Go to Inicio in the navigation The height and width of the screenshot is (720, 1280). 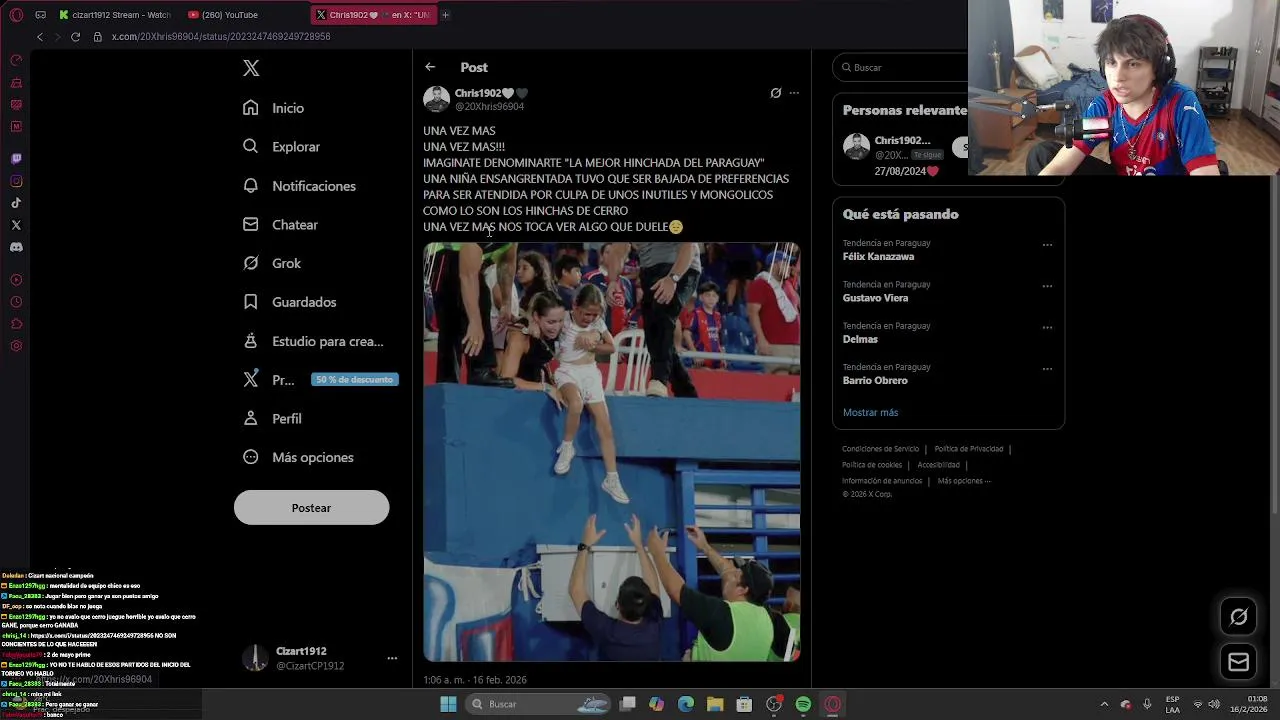273,108
